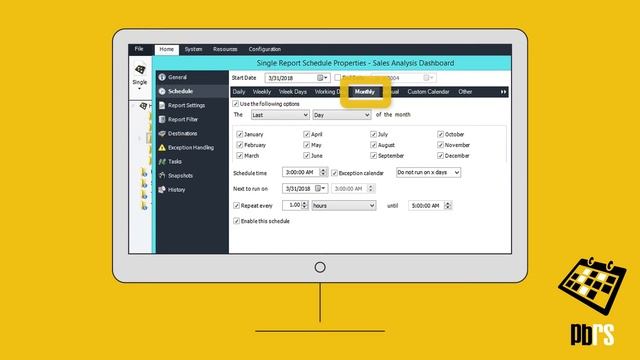Select the Other frequency tab
The height and width of the screenshot is (360, 640).
[x=465, y=92]
